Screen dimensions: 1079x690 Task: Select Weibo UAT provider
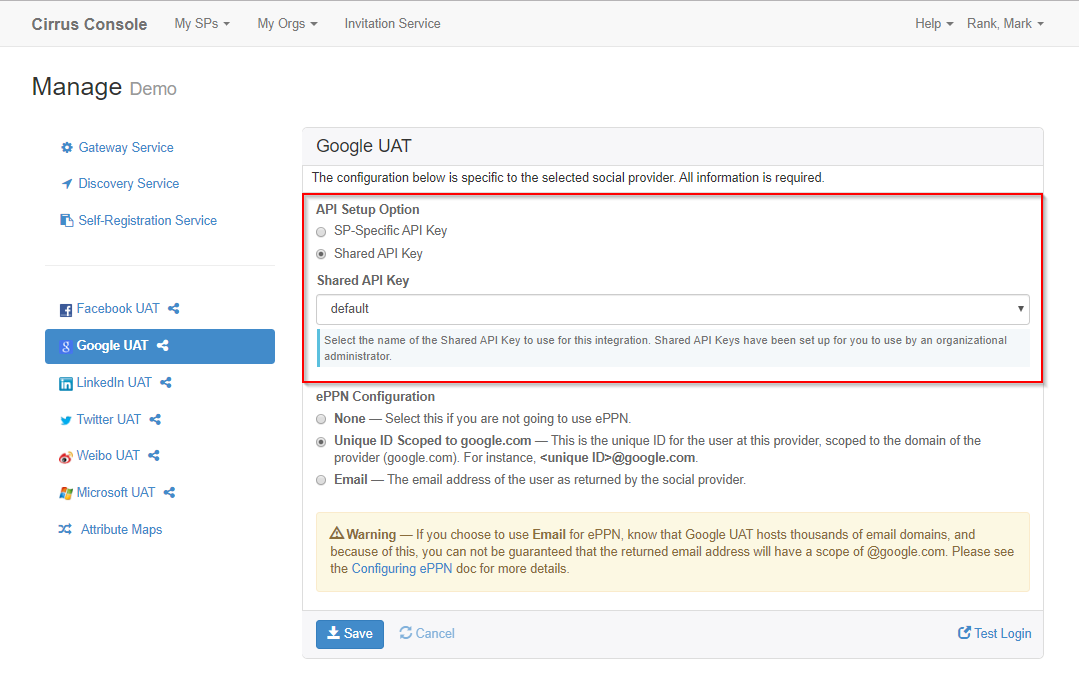point(107,455)
